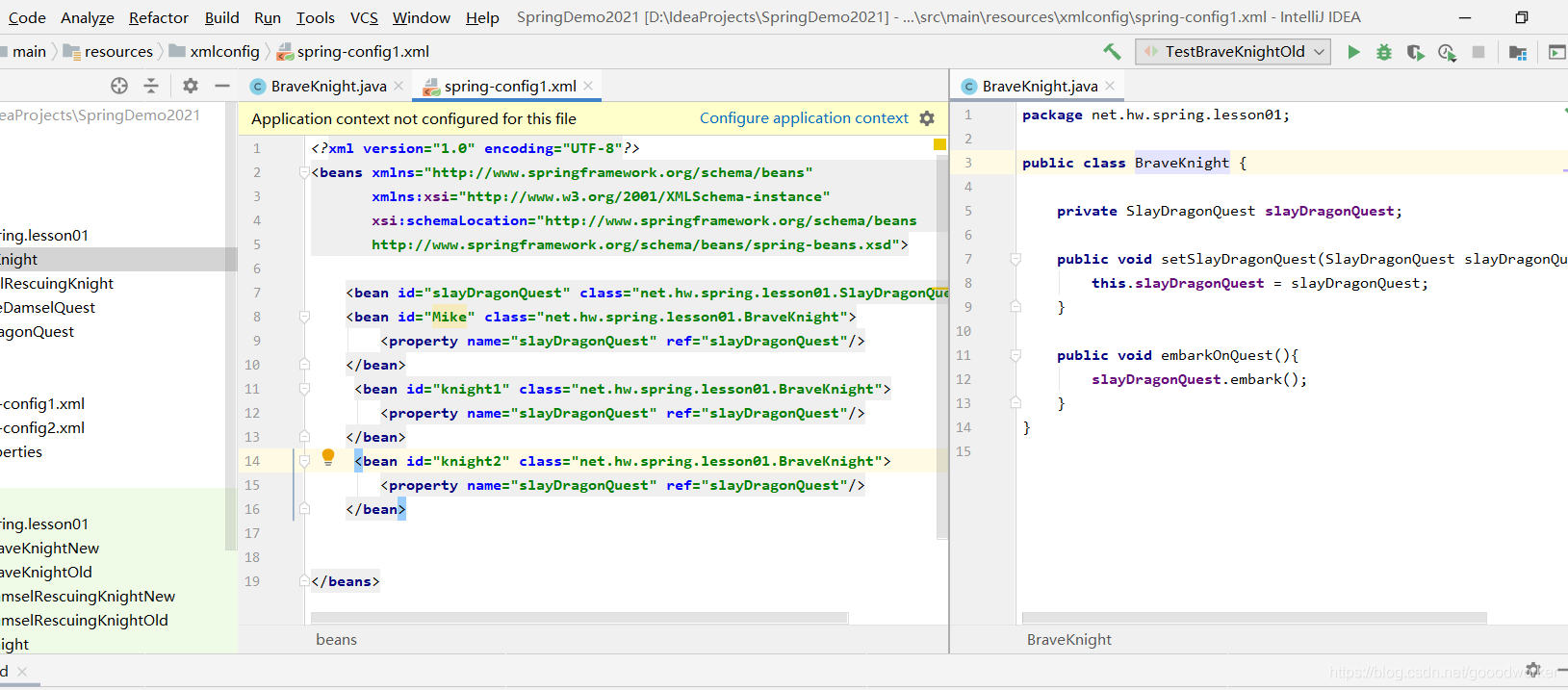Open gear next to Configure application context
The image size is (1568, 690).
pos(927,118)
